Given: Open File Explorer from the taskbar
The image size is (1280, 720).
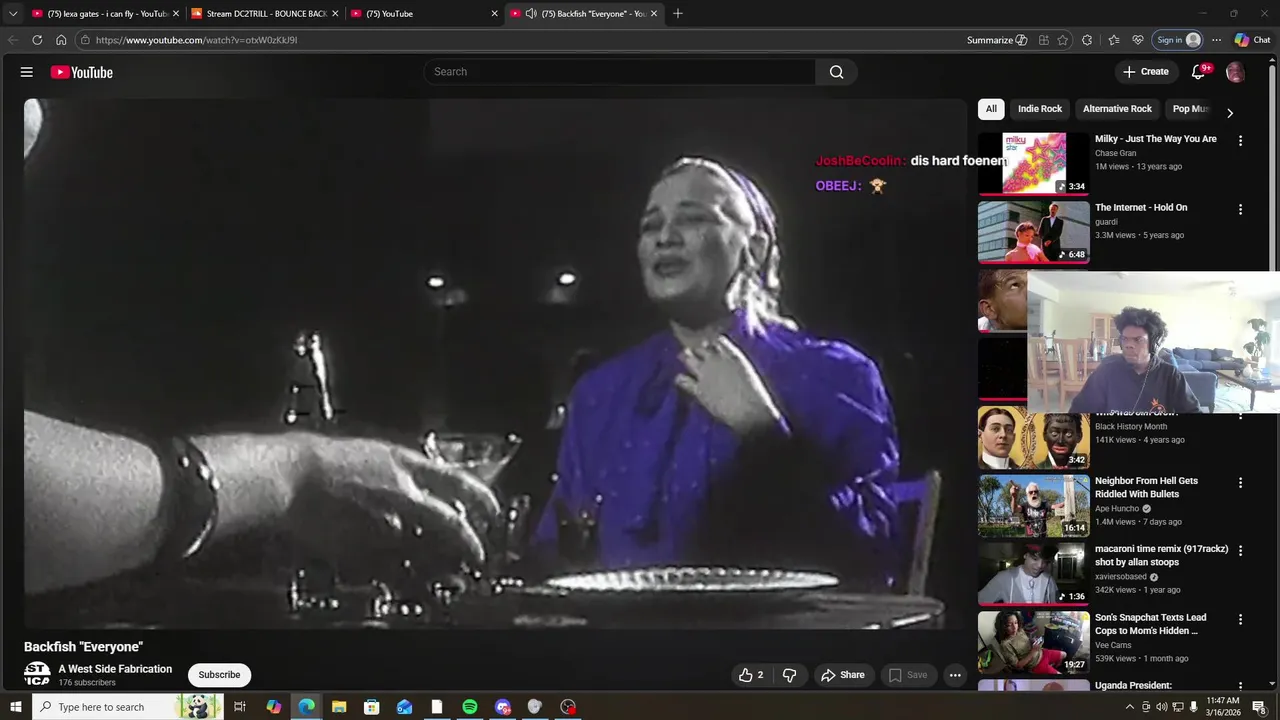Looking at the screenshot, I should [x=339, y=707].
